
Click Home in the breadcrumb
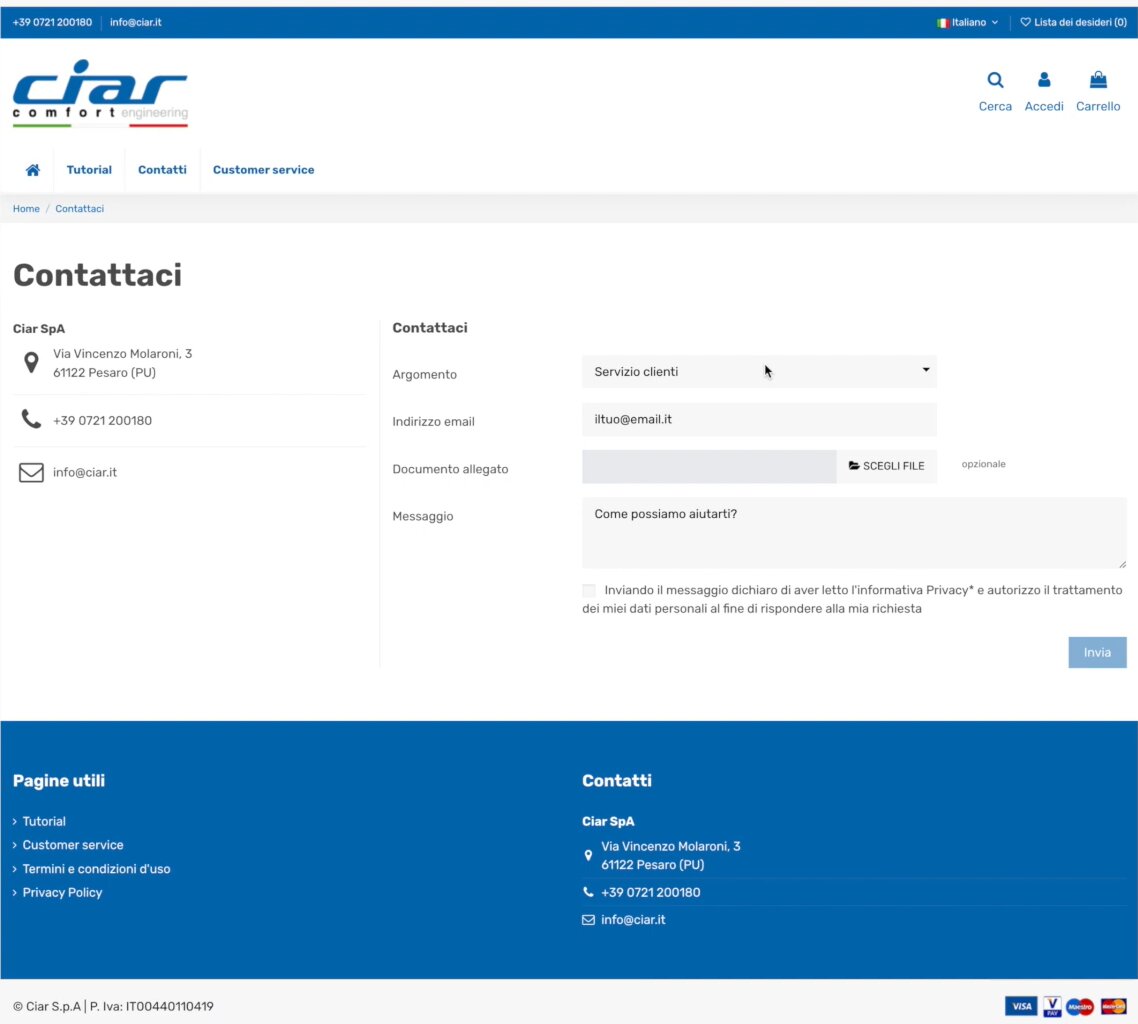point(26,209)
